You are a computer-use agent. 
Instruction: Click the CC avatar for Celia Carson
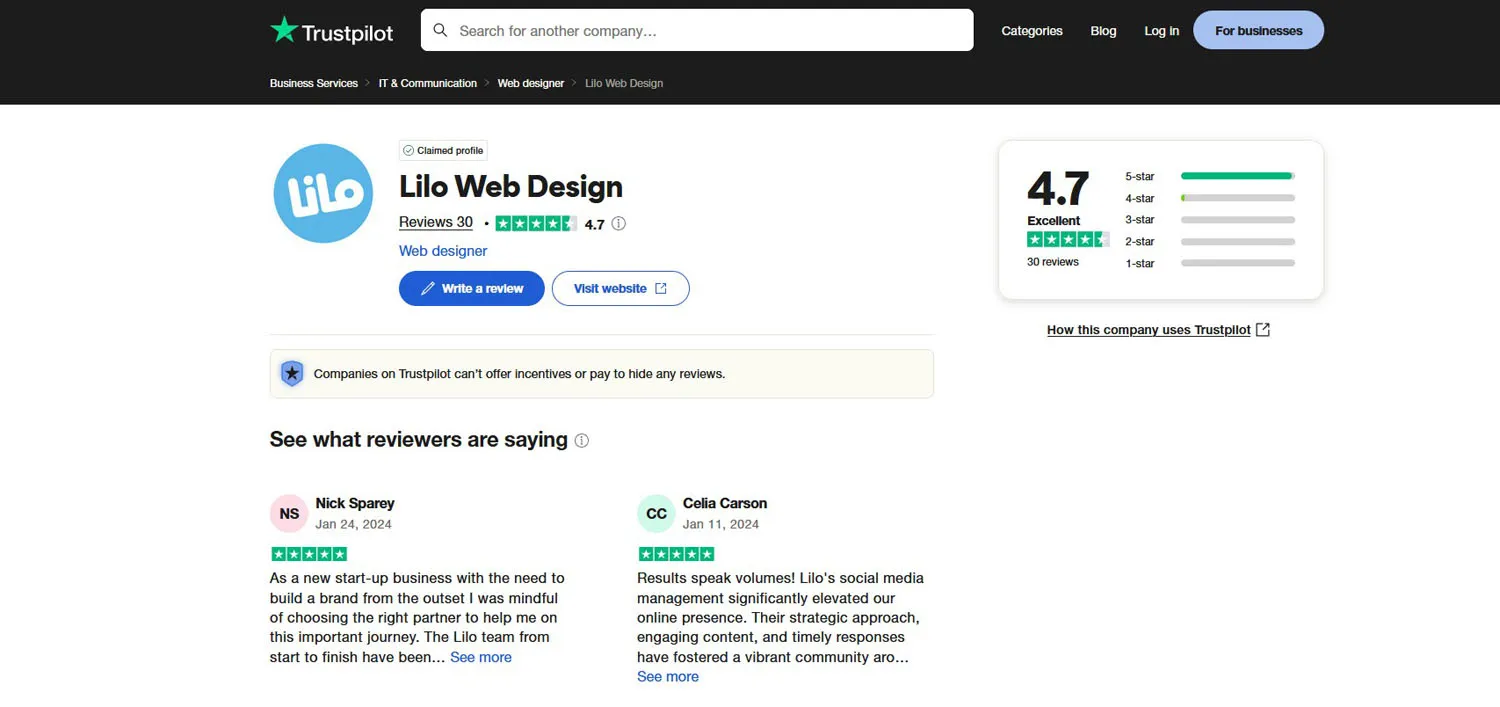tap(656, 514)
